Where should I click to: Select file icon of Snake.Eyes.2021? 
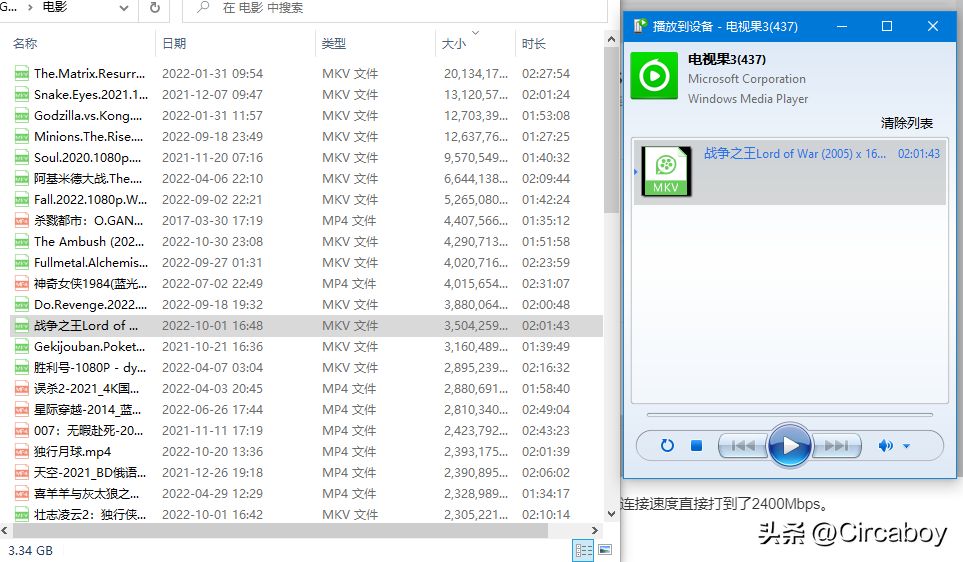click(x=21, y=95)
